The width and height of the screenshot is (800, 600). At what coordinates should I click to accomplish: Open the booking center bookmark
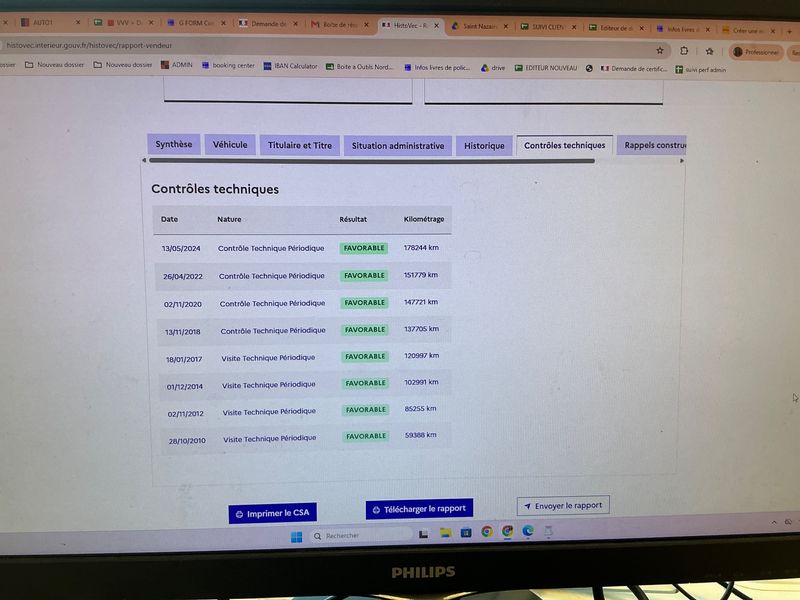(x=229, y=65)
